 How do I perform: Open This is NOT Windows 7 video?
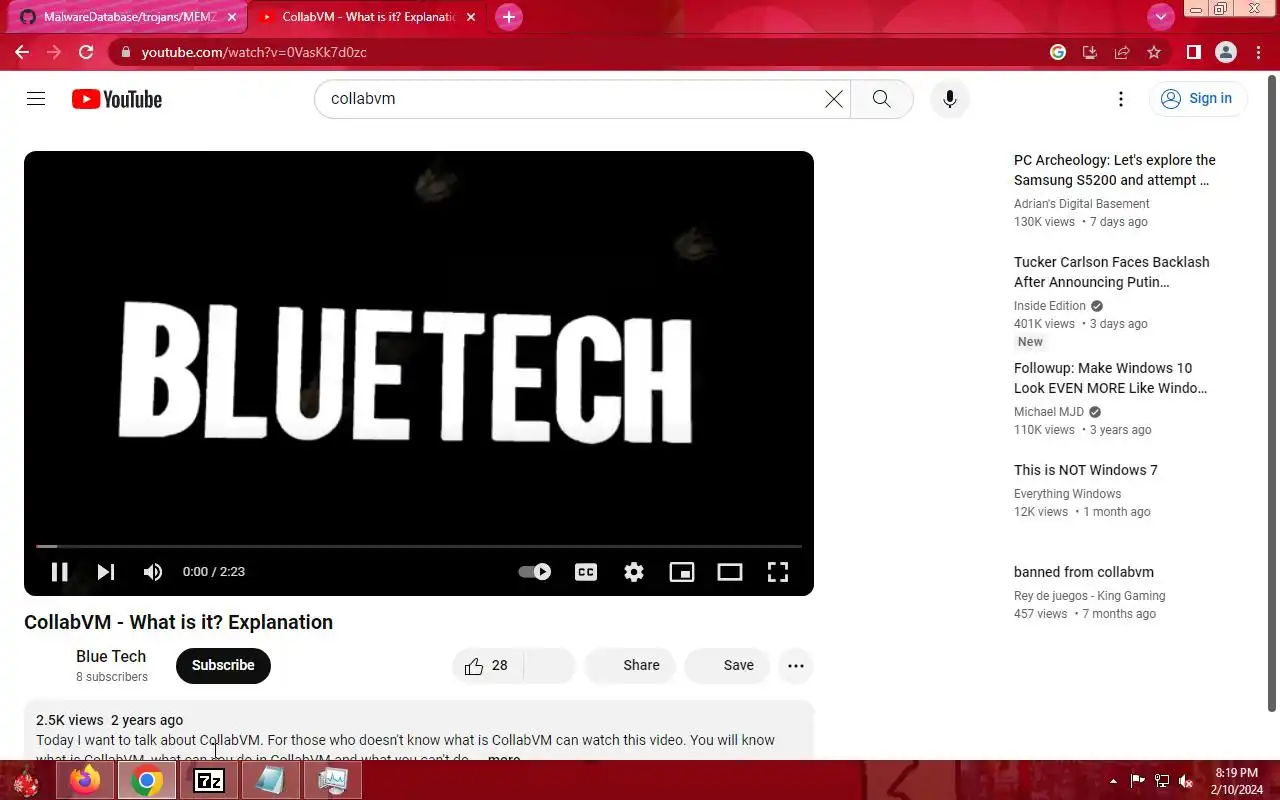(x=1086, y=470)
